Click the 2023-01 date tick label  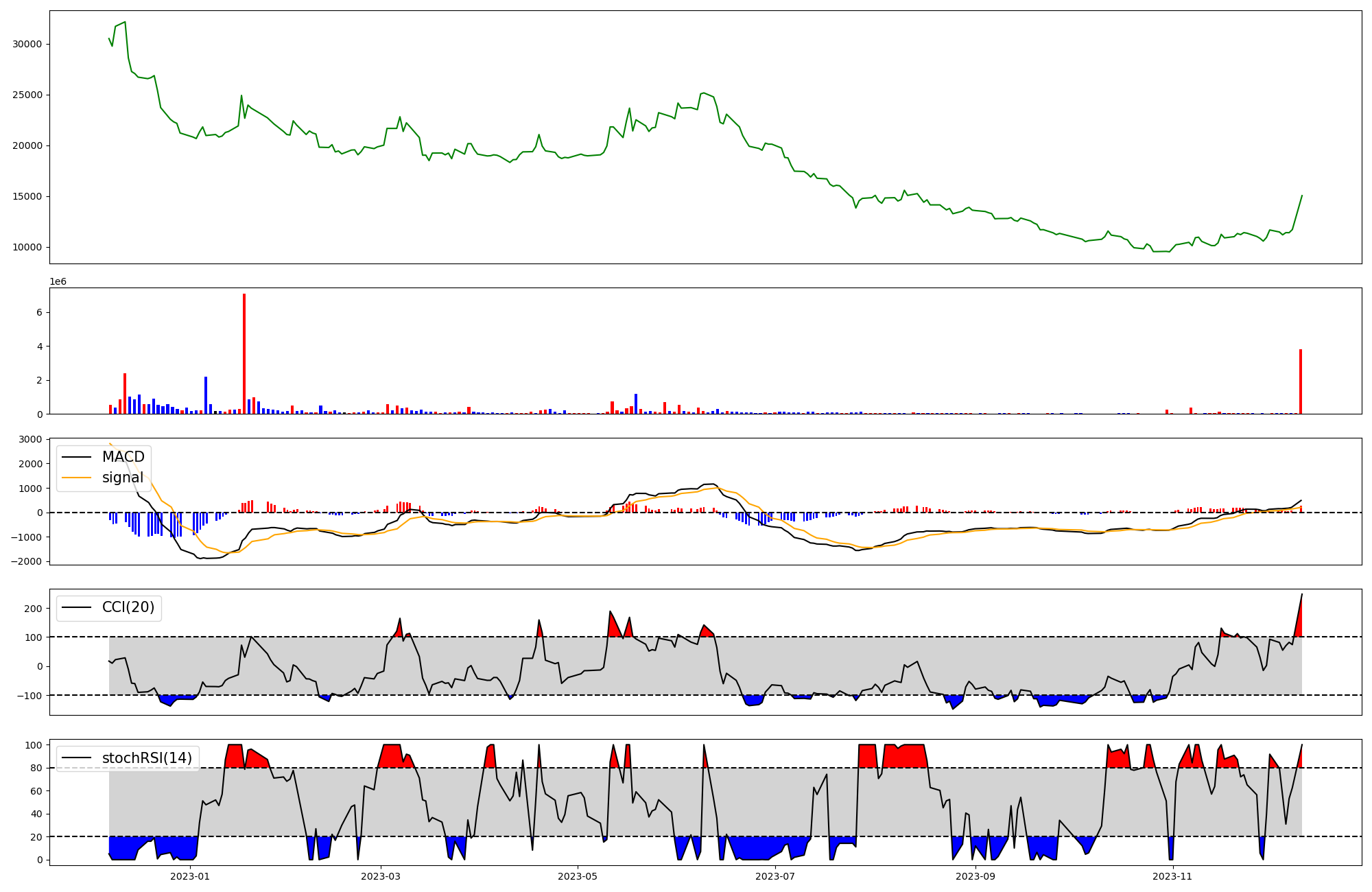point(190,876)
